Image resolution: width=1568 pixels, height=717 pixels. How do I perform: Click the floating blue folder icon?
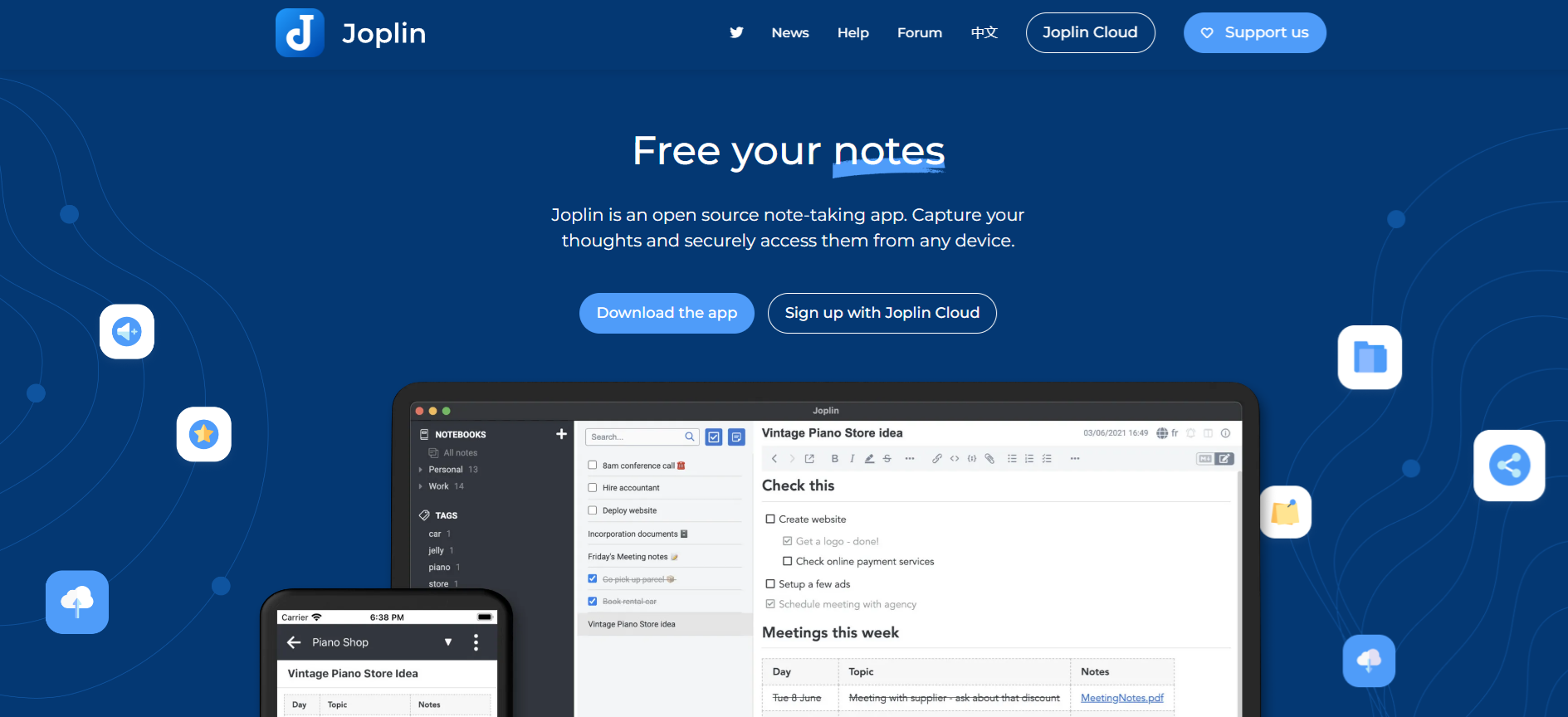click(1370, 358)
